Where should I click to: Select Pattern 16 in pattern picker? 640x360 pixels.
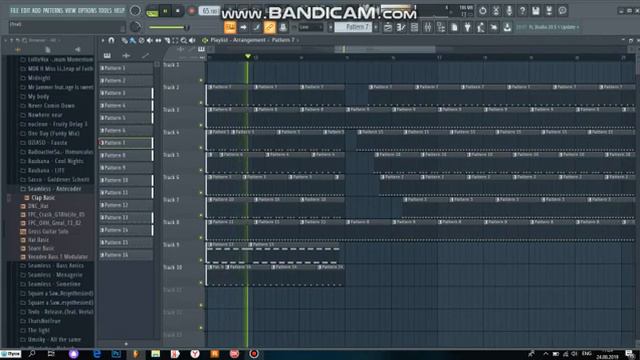tap(126, 255)
